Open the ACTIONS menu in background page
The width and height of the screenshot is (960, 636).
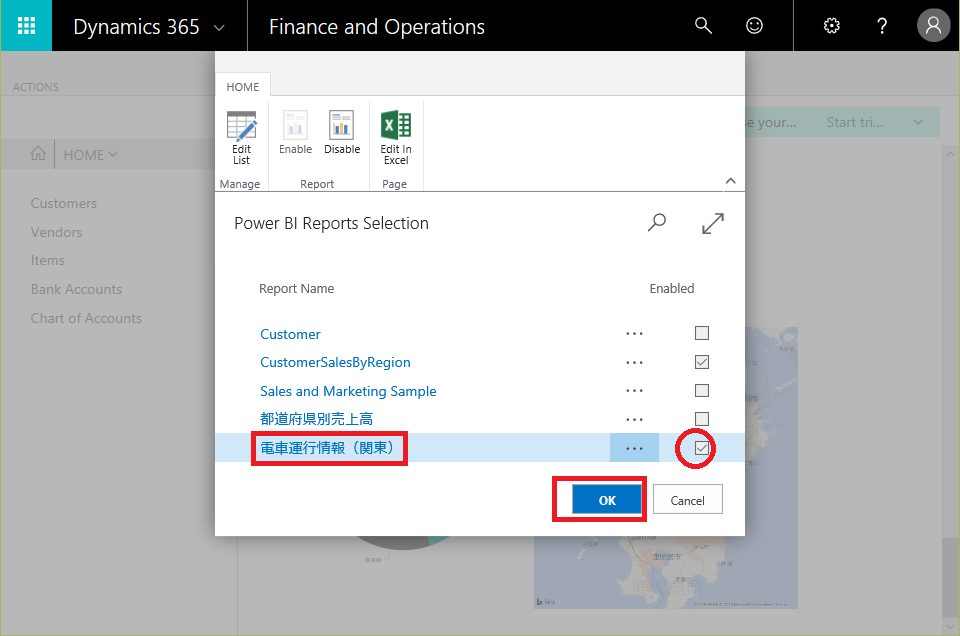[x=36, y=87]
